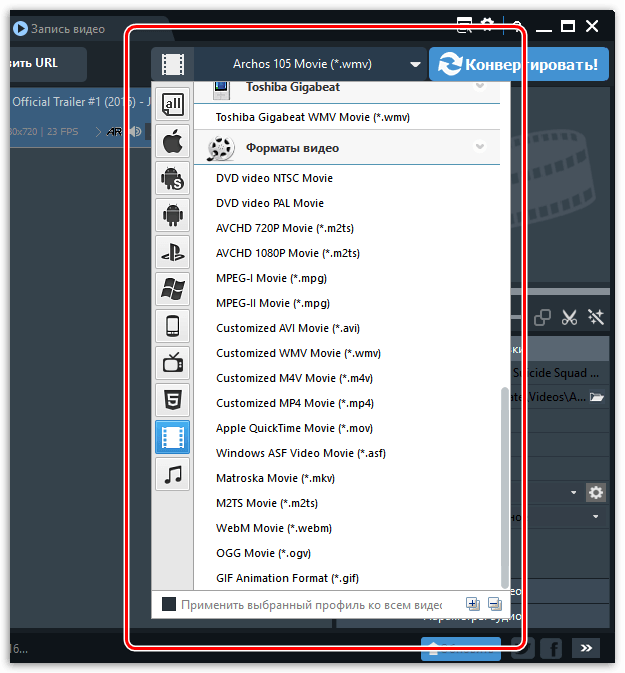Click the Конвертировать! button
625x673 pixels.
click(x=519, y=64)
